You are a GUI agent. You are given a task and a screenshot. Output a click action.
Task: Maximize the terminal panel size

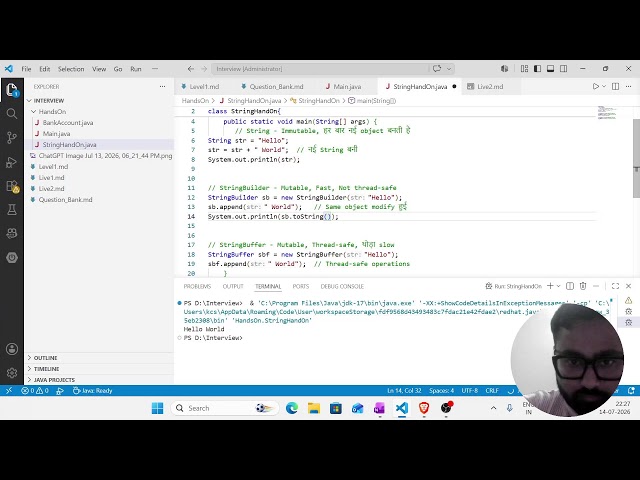(616, 286)
